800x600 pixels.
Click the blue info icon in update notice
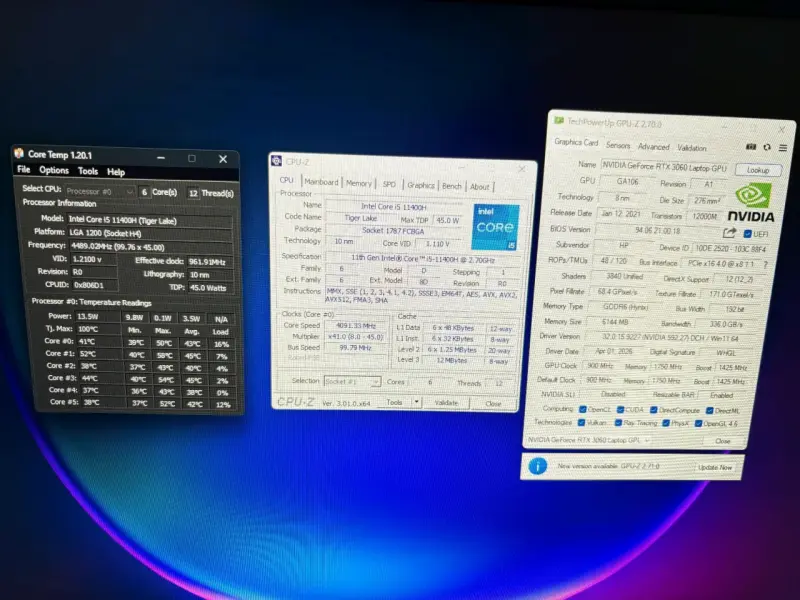[x=538, y=465]
